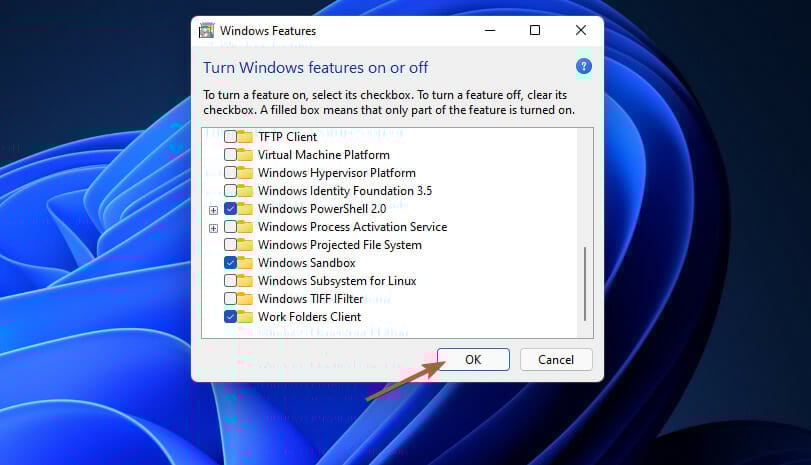Enable the TFTP Client checkbox
This screenshot has width=811, height=465.
click(x=230, y=137)
